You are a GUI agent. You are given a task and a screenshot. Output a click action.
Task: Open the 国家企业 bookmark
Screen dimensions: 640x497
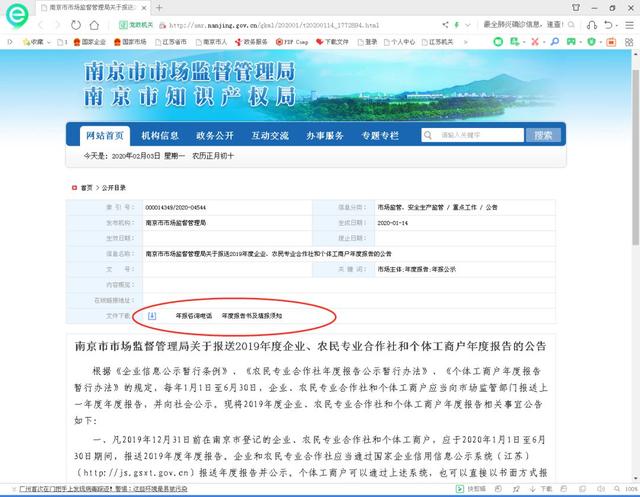click(89, 42)
